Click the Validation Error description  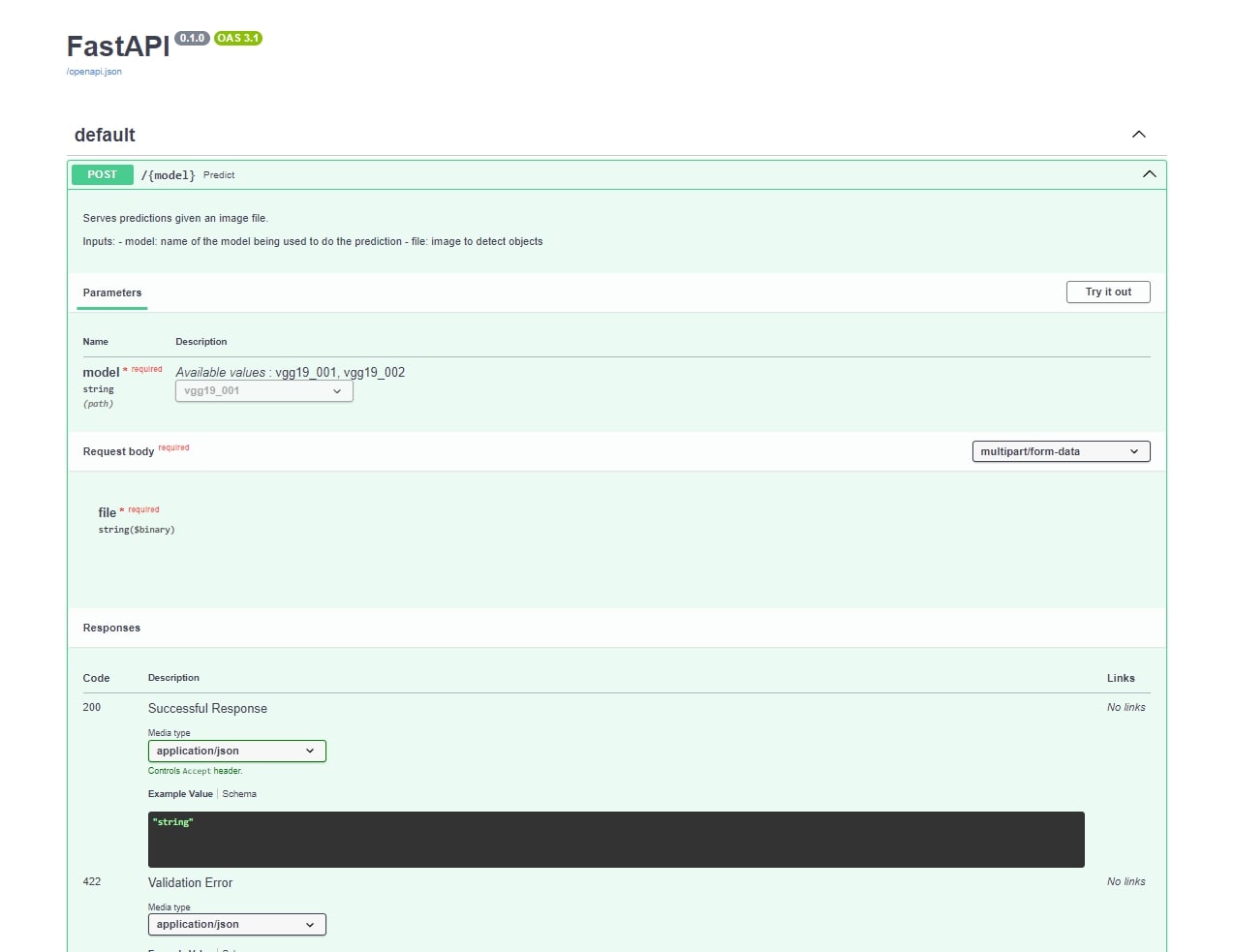point(190,883)
